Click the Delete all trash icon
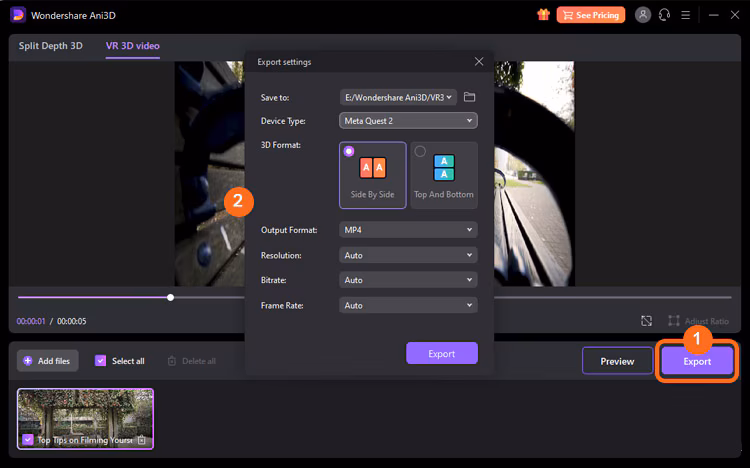This screenshot has width=750, height=468. (x=172, y=361)
